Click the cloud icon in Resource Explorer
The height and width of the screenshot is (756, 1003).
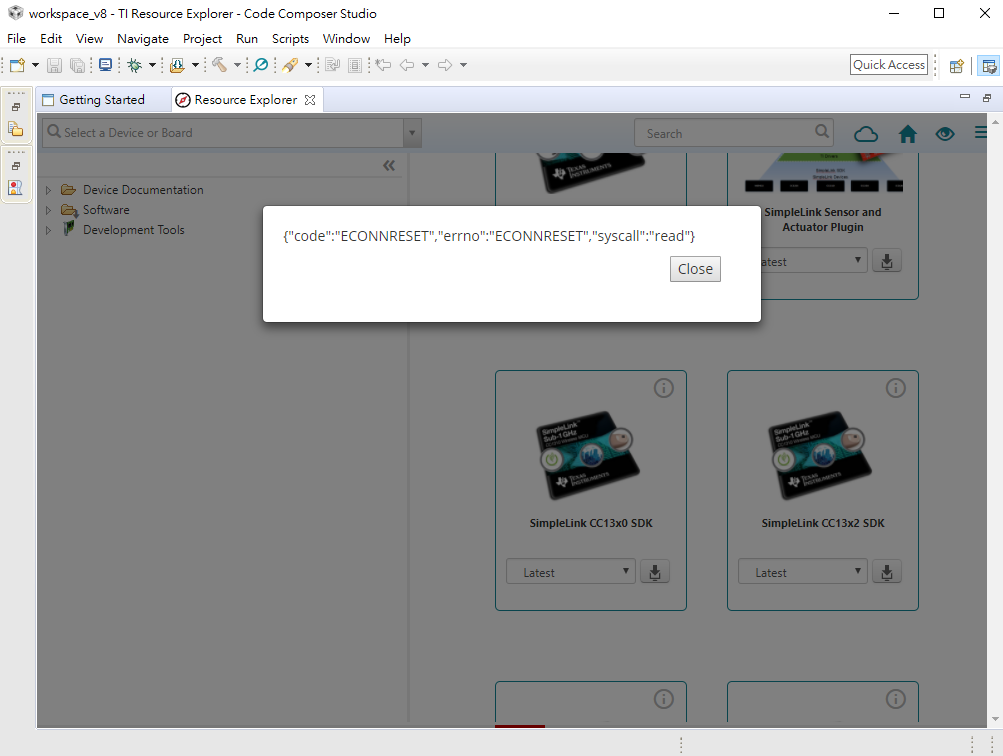(x=866, y=134)
